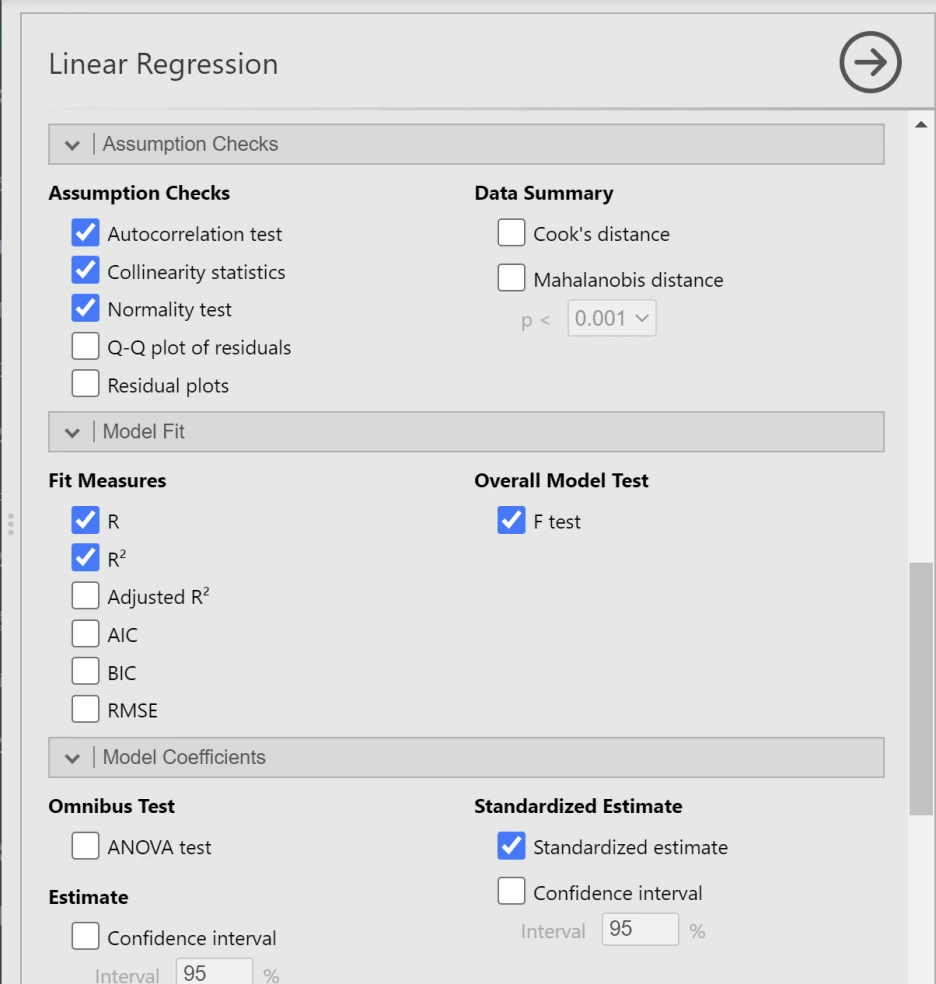Image resolution: width=936 pixels, height=984 pixels.
Task: Enable the RMSE fit measure
Action: 86,711
